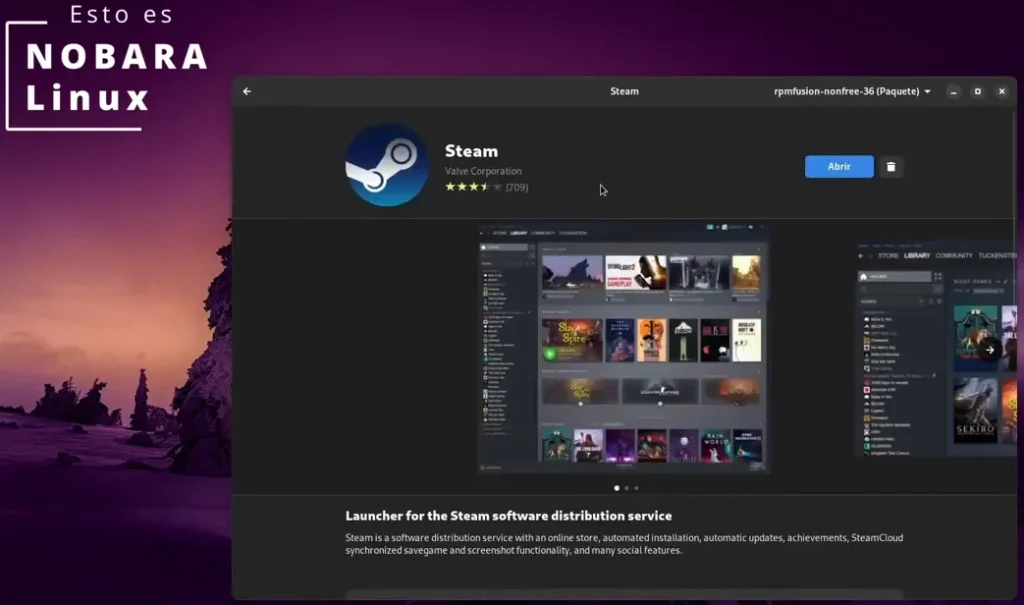1024x605 pixels.
Task: Click the Steam logo icon
Action: [387, 165]
